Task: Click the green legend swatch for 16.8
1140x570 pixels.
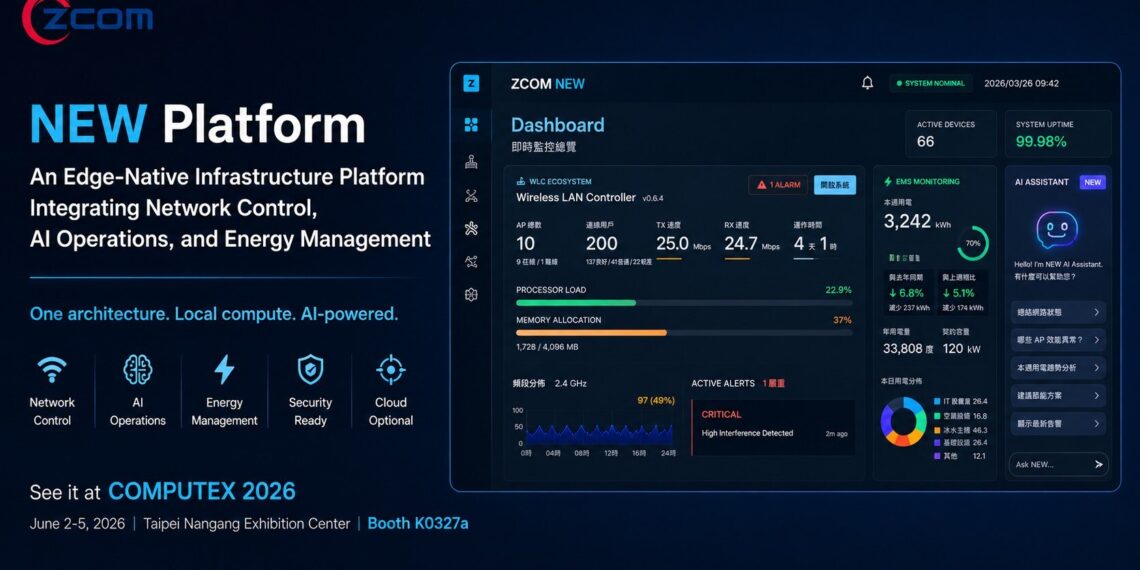Action: click(936, 416)
